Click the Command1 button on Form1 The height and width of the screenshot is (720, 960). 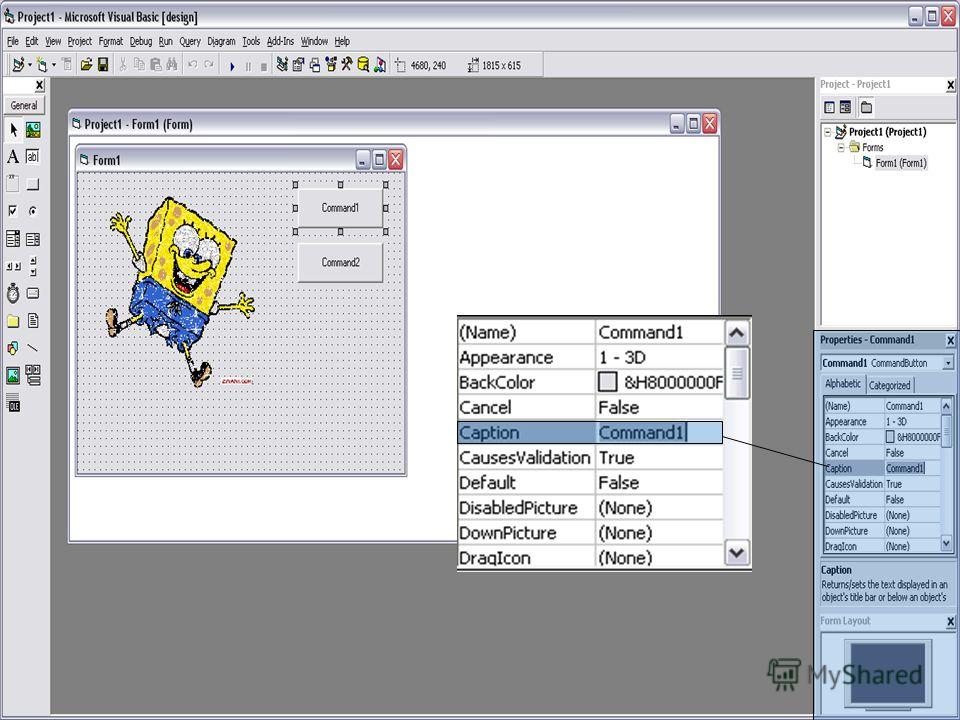[x=340, y=208]
